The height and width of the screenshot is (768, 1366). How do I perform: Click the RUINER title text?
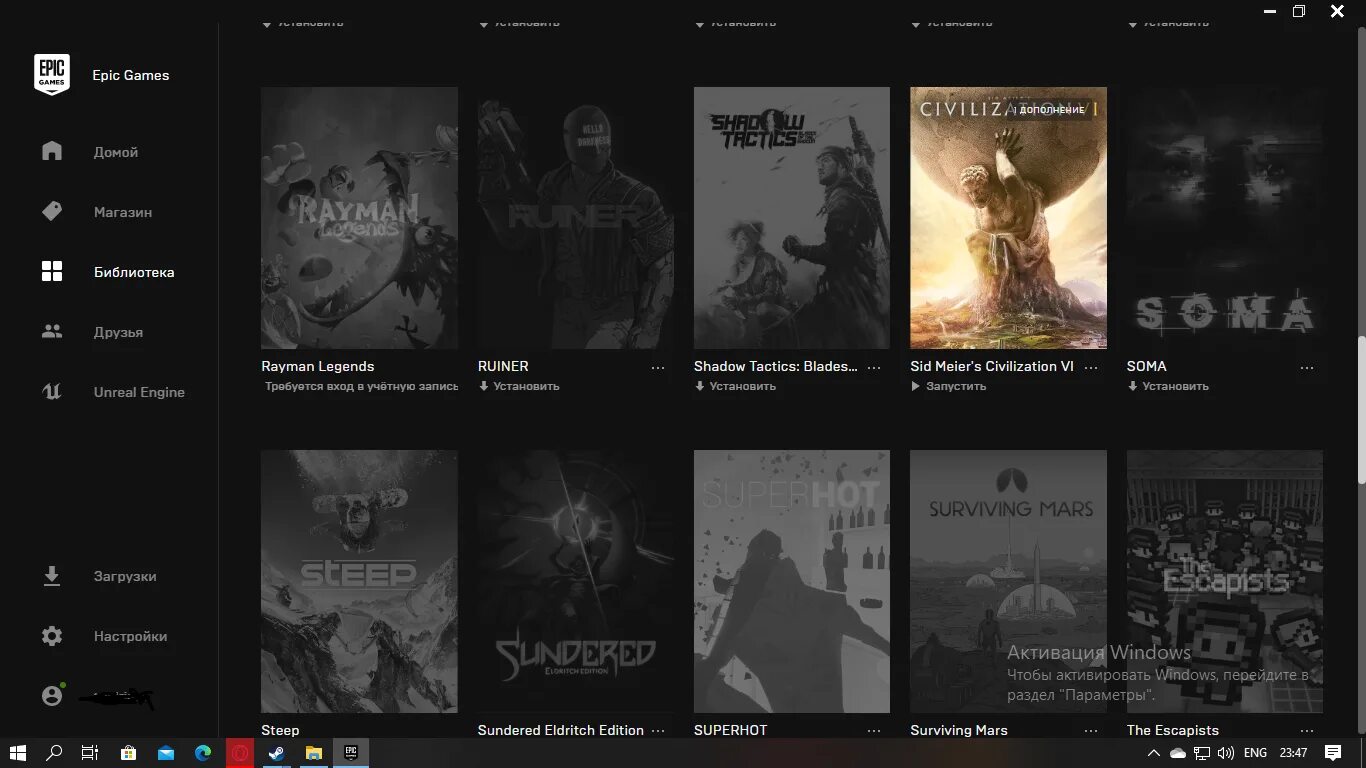tap(503, 366)
